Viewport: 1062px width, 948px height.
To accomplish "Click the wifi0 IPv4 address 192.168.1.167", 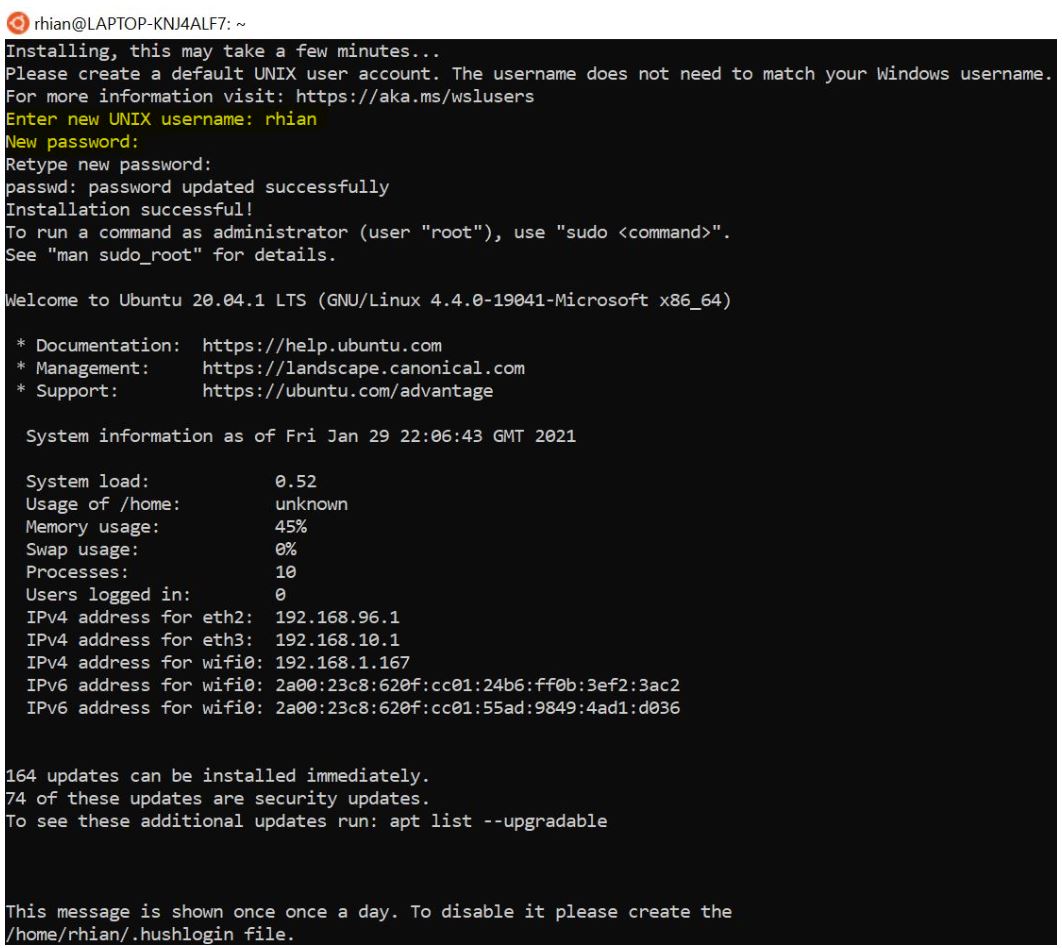I will coord(342,662).
